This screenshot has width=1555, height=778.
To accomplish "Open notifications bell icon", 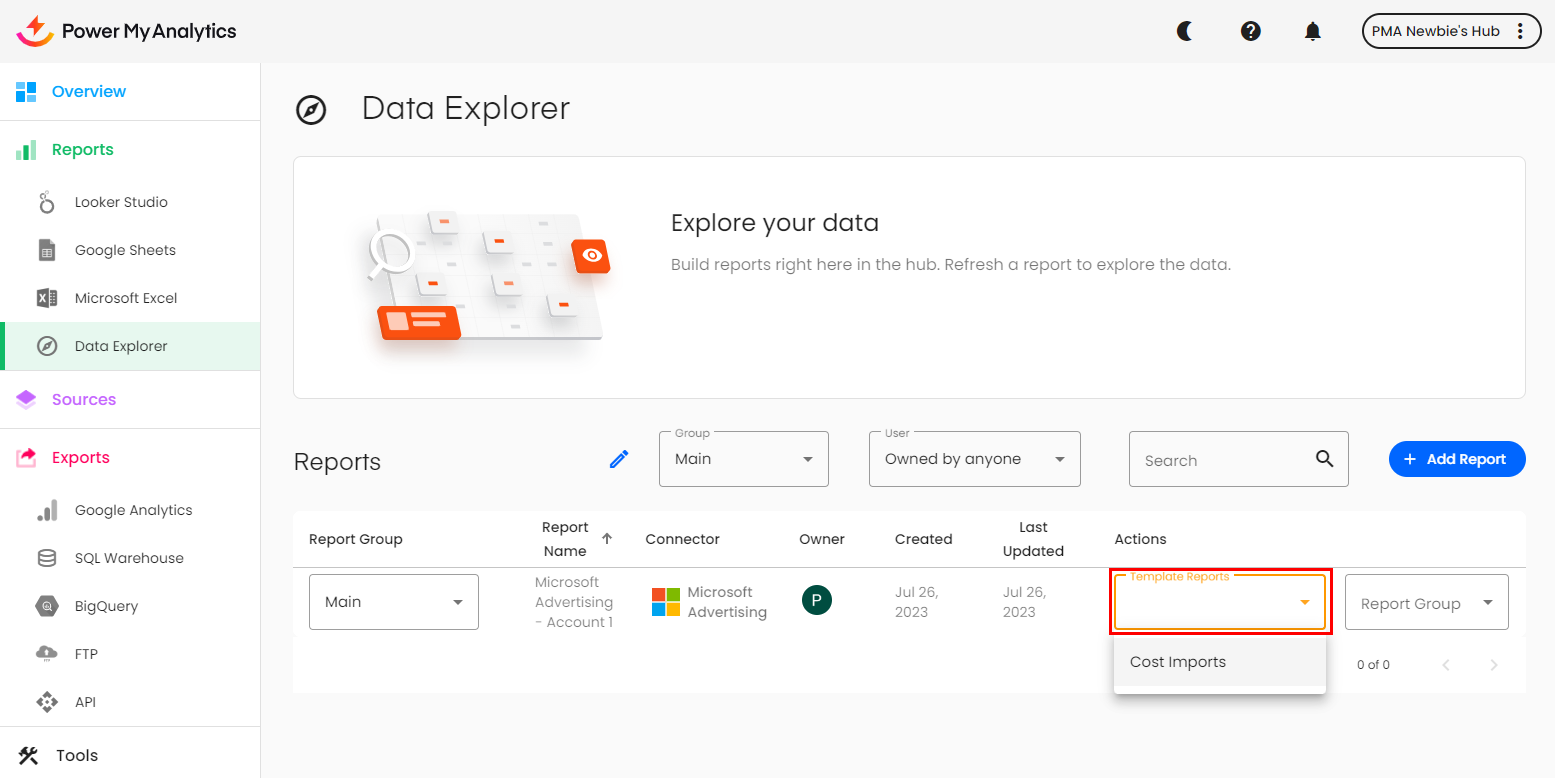I will click(1313, 31).
